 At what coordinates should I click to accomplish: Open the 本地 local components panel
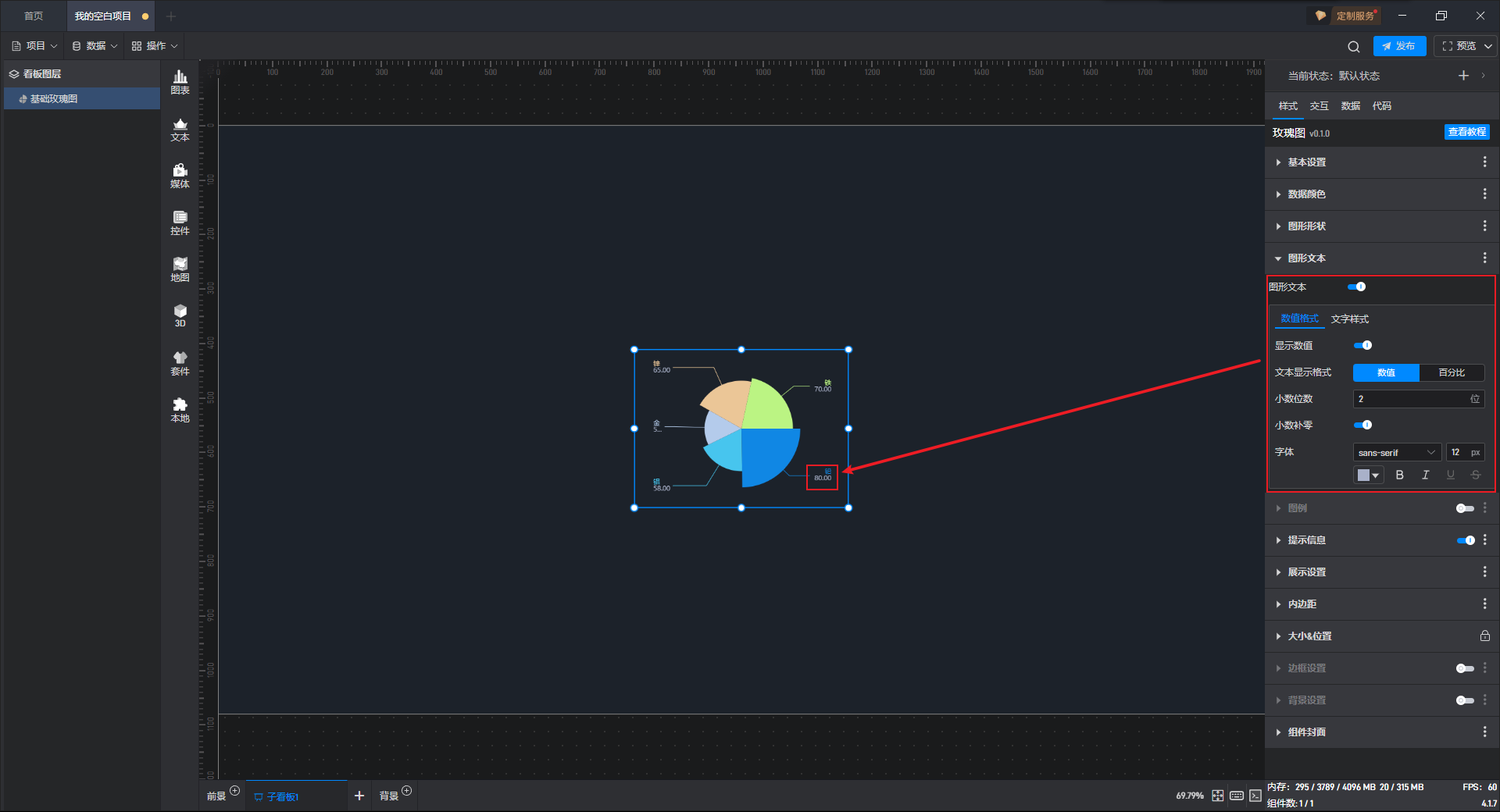pos(180,410)
